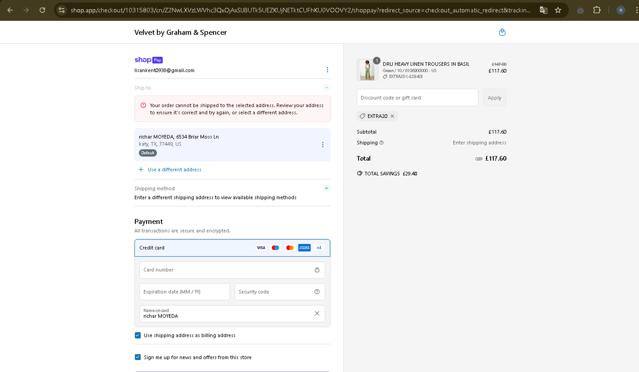The image size is (639, 372).
Task: Click the Shop Pay logo
Action: (x=149, y=60)
